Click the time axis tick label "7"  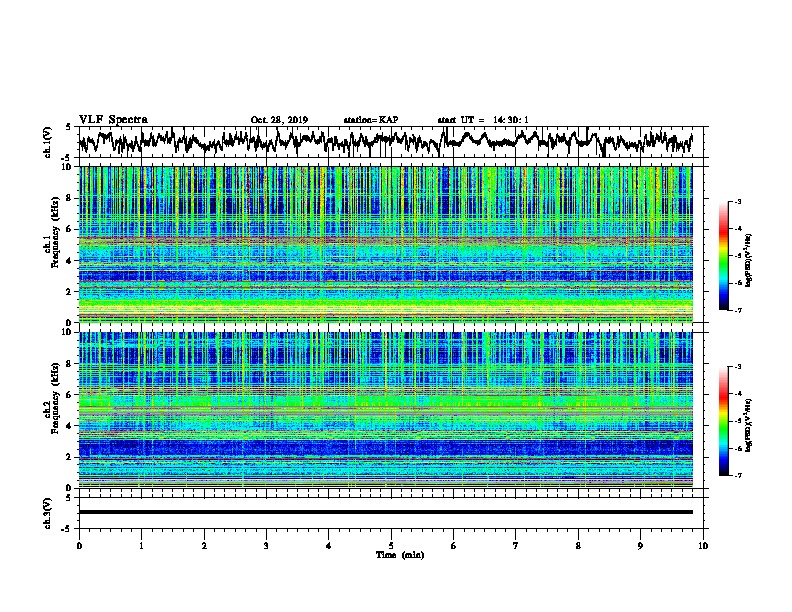516,546
